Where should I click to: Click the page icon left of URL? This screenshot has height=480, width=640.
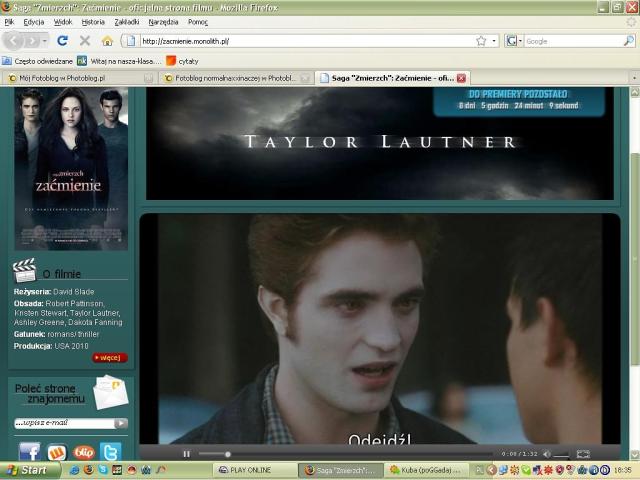[x=131, y=41]
